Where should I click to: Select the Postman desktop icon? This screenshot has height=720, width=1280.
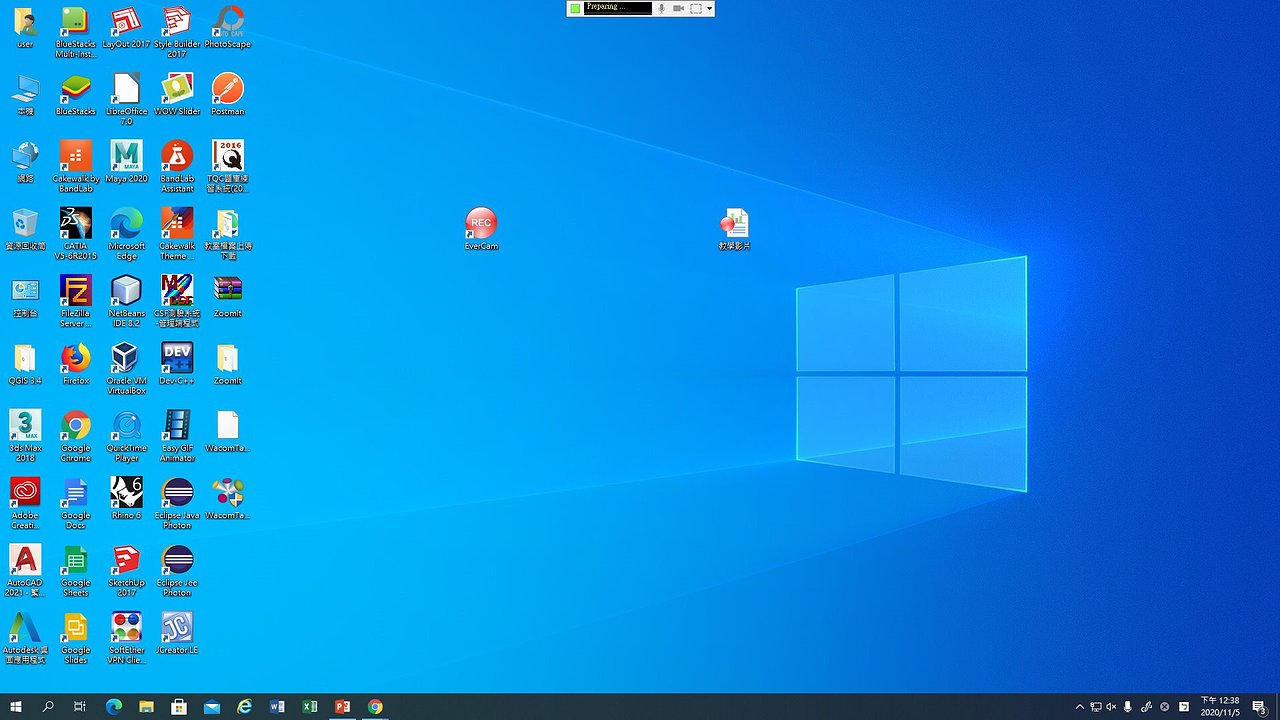tap(228, 95)
